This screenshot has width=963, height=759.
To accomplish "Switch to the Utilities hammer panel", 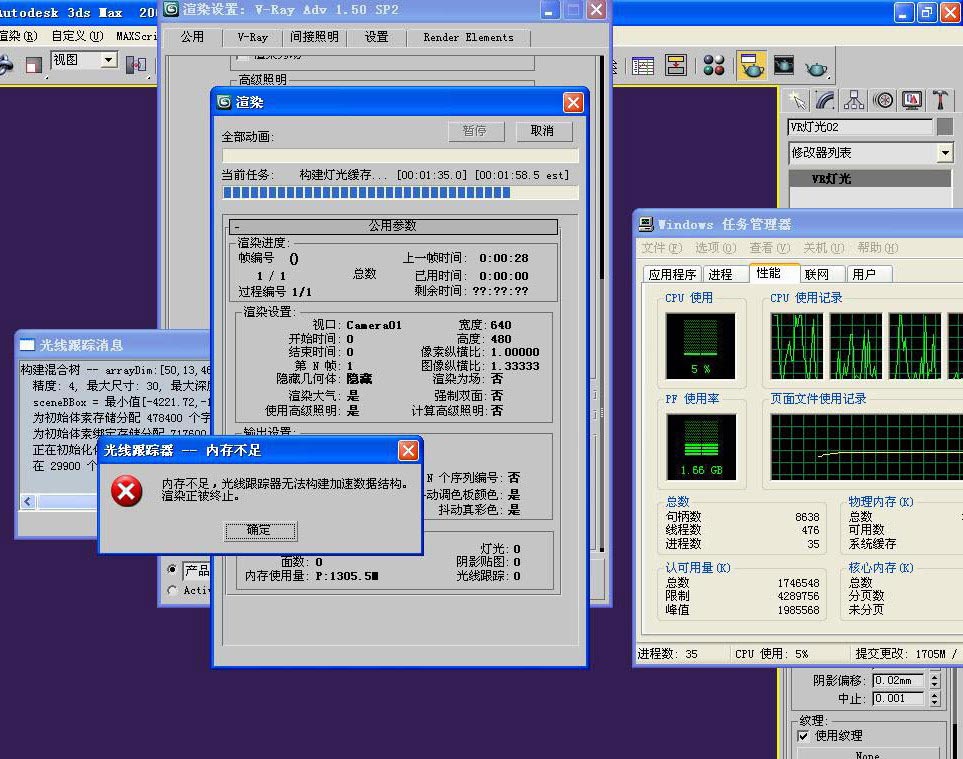I will pos(940,99).
